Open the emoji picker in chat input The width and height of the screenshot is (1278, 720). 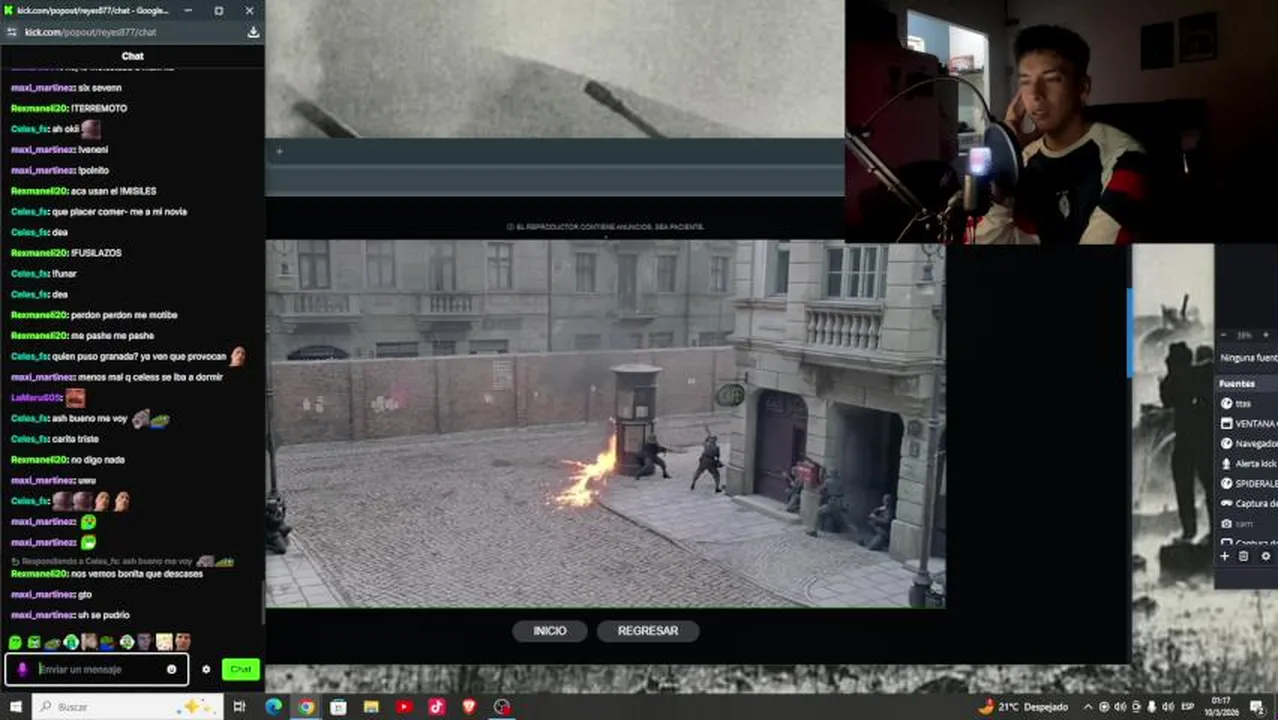pyautogui.click(x=172, y=669)
